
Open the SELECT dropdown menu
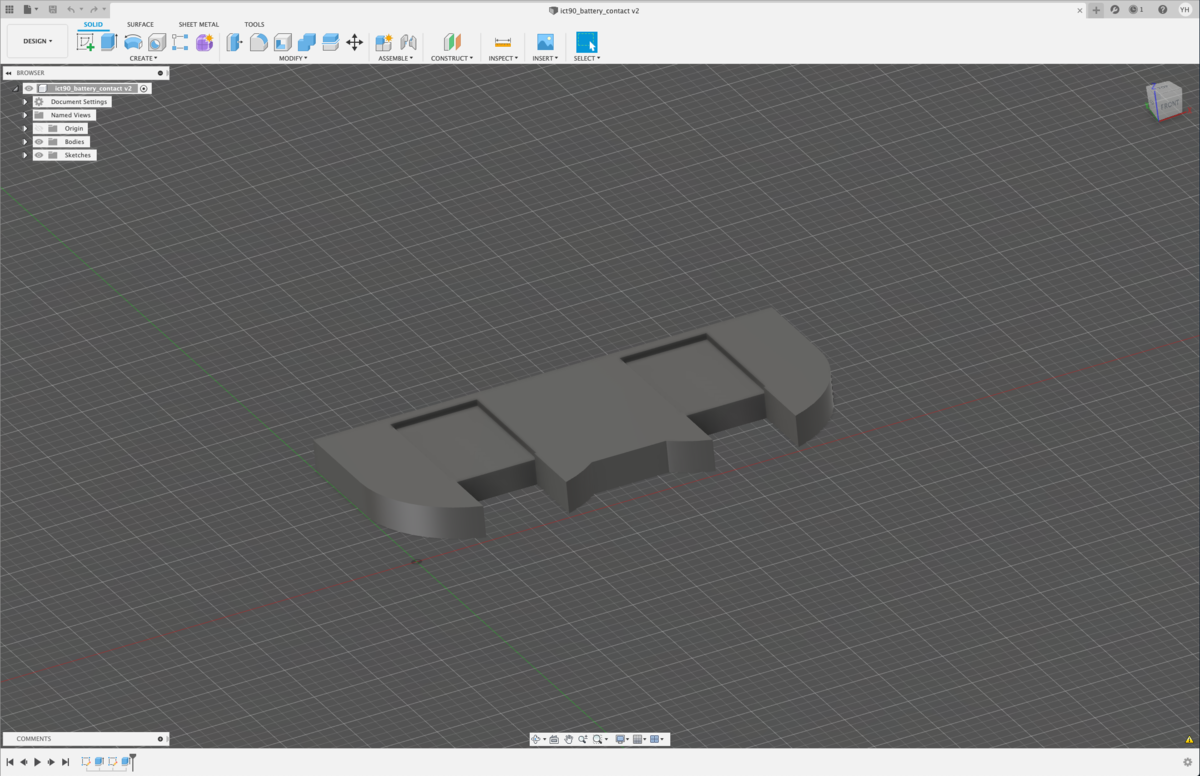point(587,58)
